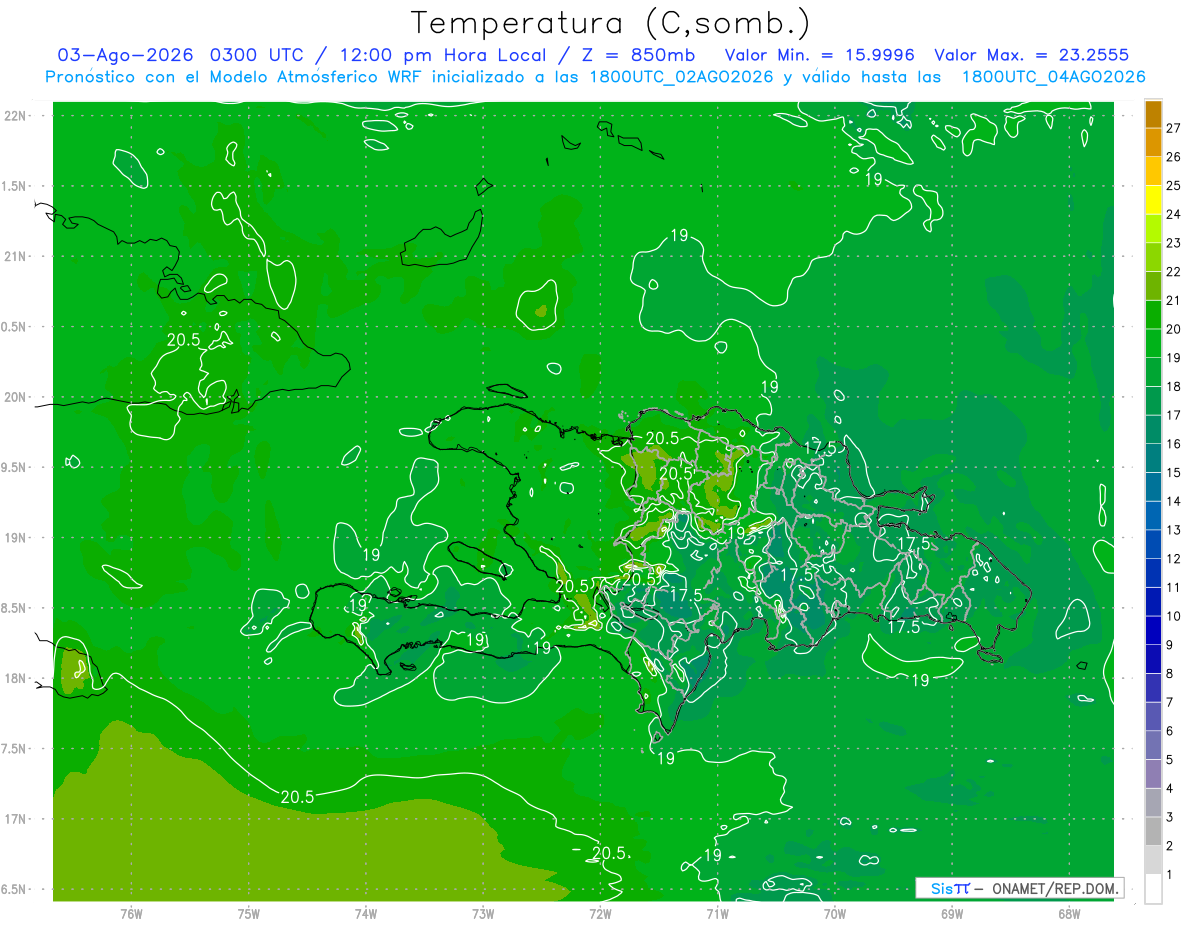Click "Valor Max. = 23.2555" text
The width and height of the screenshot is (1200, 927).
click(1031, 55)
